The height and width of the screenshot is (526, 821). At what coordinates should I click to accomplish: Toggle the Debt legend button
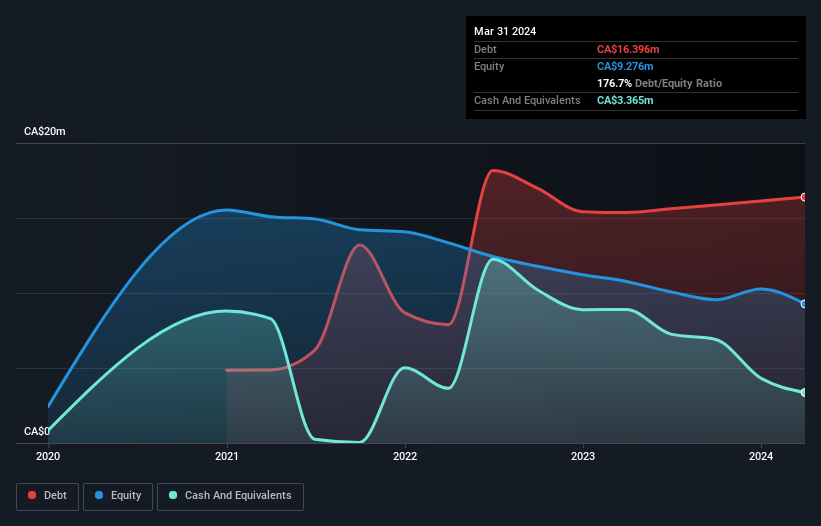tap(48, 496)
